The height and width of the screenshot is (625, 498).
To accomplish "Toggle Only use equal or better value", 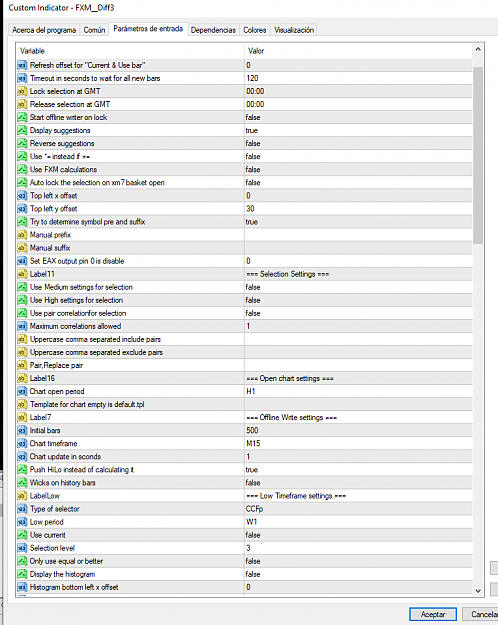I will click(358, 561).
